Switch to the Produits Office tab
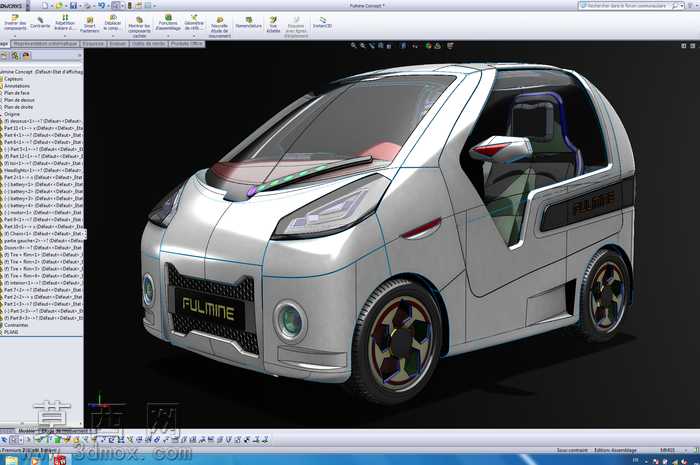This screenshot has height=465, width=700. pyautogui.click(x=187, y=44)
